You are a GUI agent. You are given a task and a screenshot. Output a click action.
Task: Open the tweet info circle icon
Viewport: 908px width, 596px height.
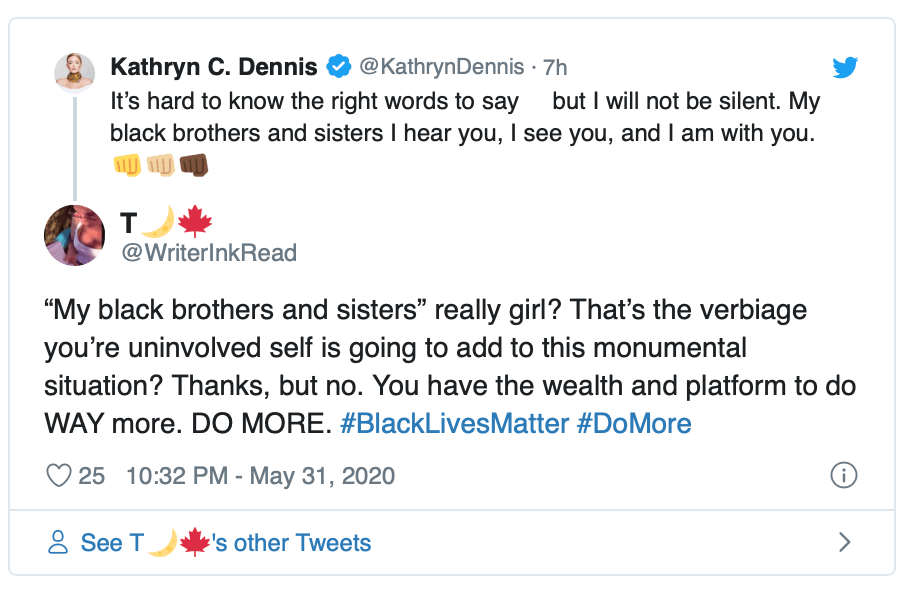(844, 476)
